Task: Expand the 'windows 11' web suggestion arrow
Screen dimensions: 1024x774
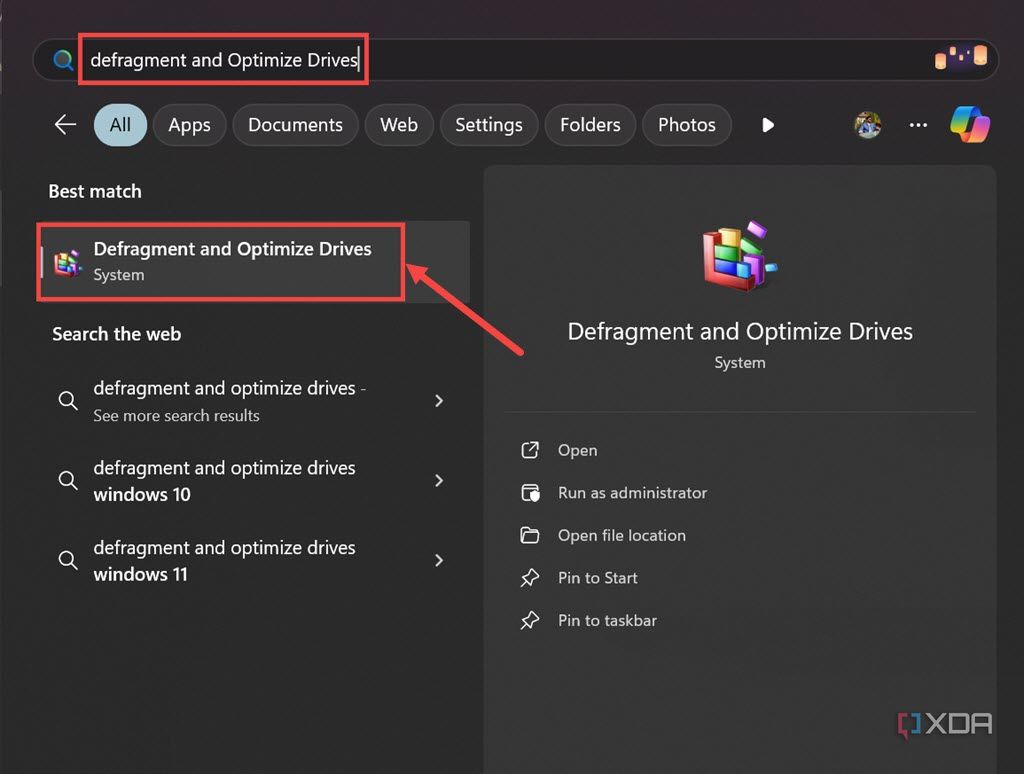Action: click(x=439, y=561)
